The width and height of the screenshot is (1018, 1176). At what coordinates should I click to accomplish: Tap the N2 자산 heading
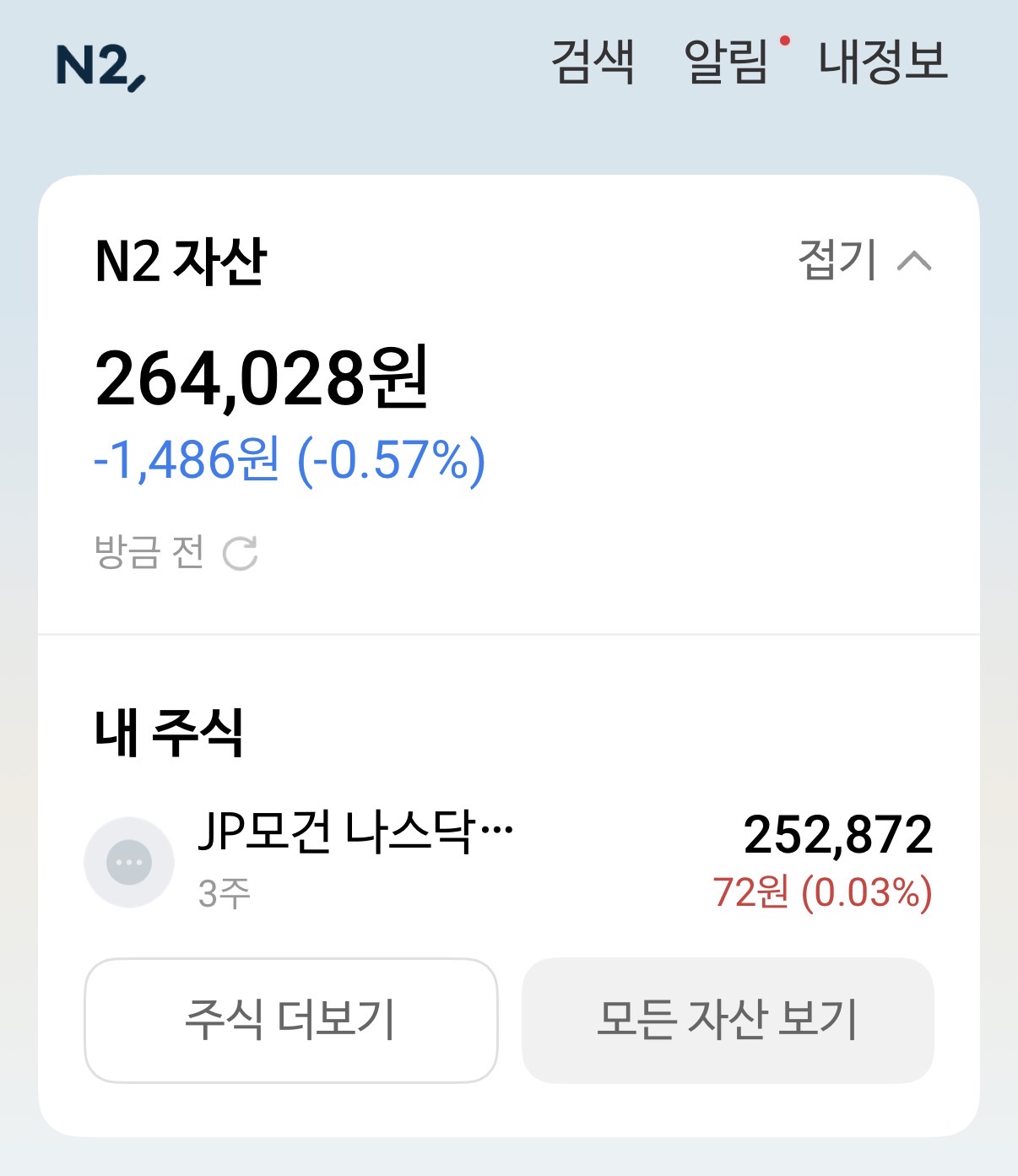(x=181, y=261)
